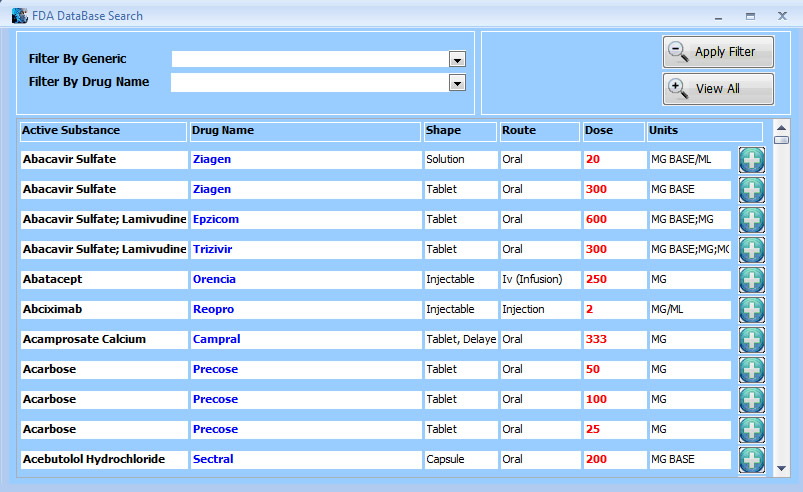The width and height of the screenshot is (803, 492).
Task: Click the Tablet, Delaye shape cell
Action: click(461, 339)
